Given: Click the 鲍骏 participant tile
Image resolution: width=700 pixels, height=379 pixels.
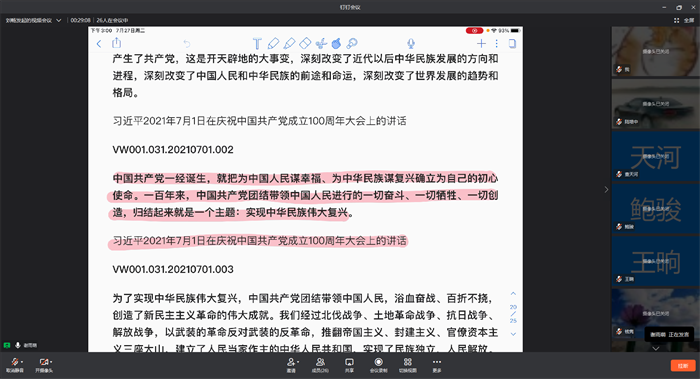Looking at the screenshot, I should [x=655, y=208].
